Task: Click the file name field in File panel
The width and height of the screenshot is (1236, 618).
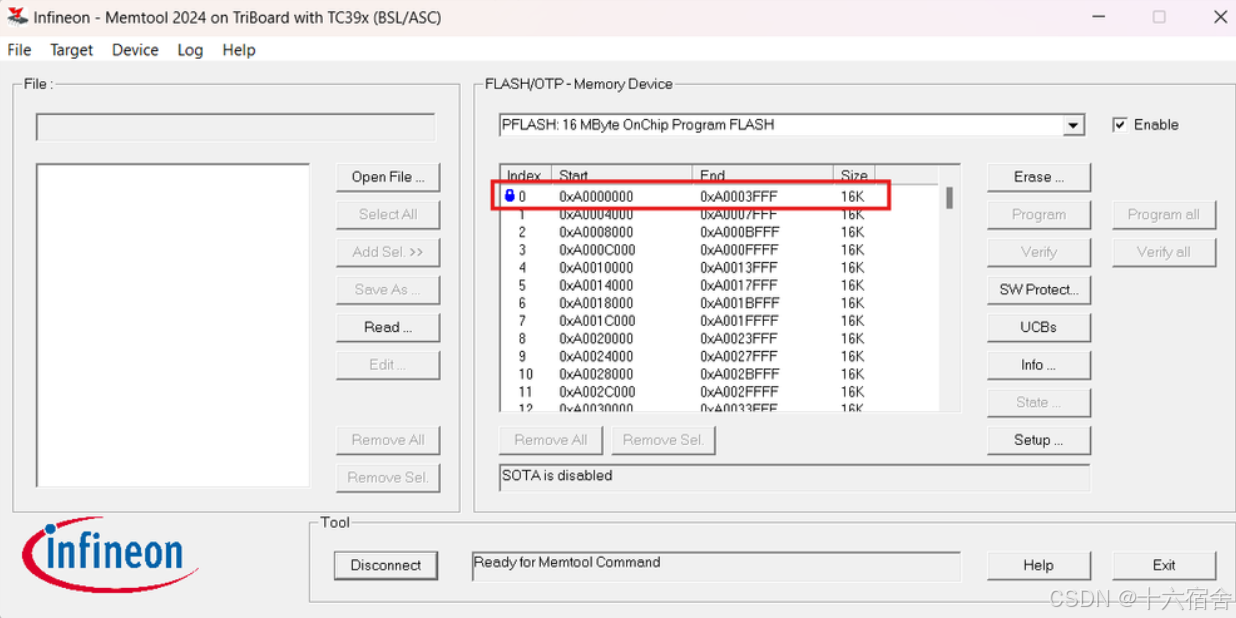Action: 236,127
